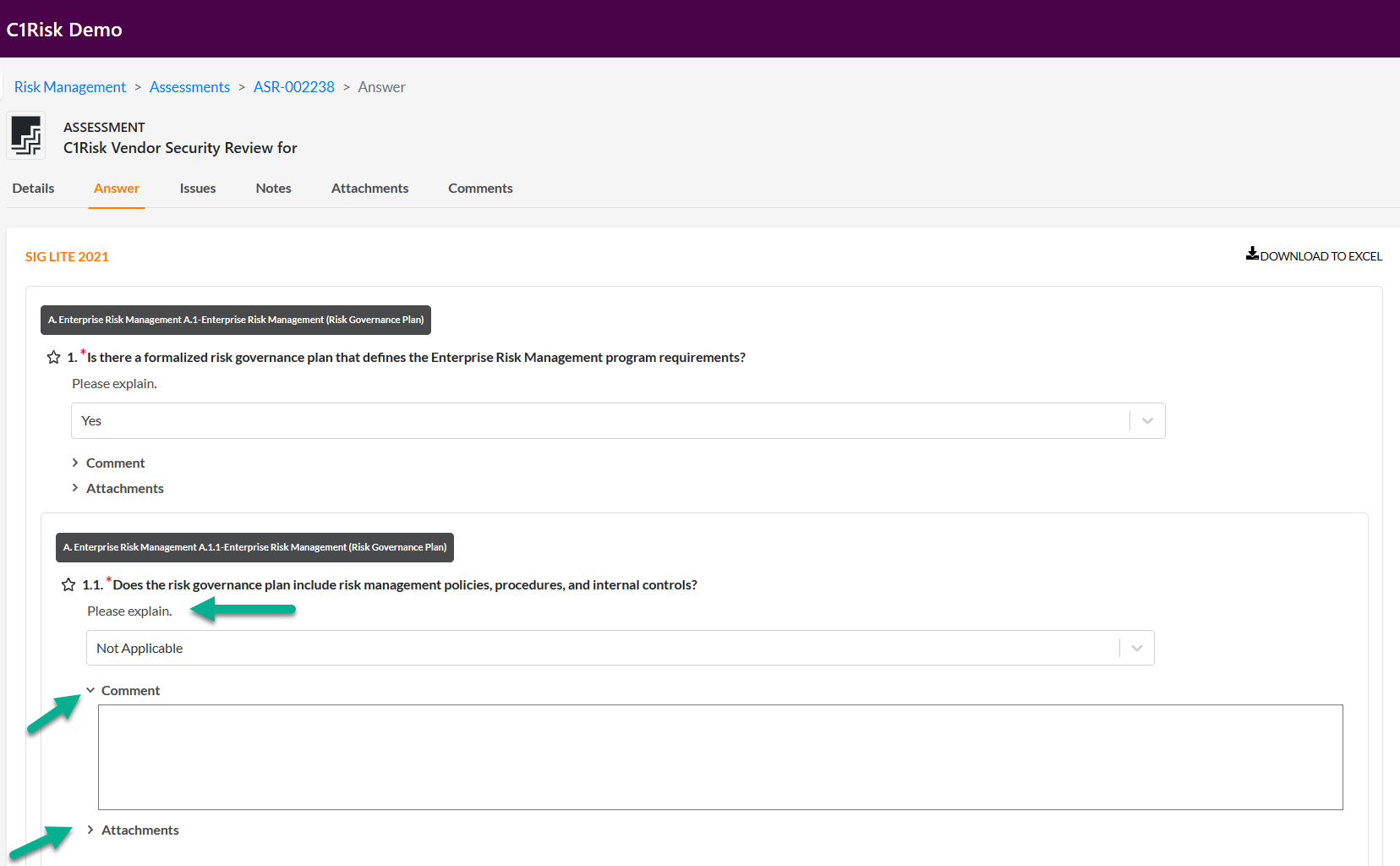This screenshot has width=1400, height=866.
Task: Click 'Please explain.' under question 1
Action: click(x=114, y=384)
